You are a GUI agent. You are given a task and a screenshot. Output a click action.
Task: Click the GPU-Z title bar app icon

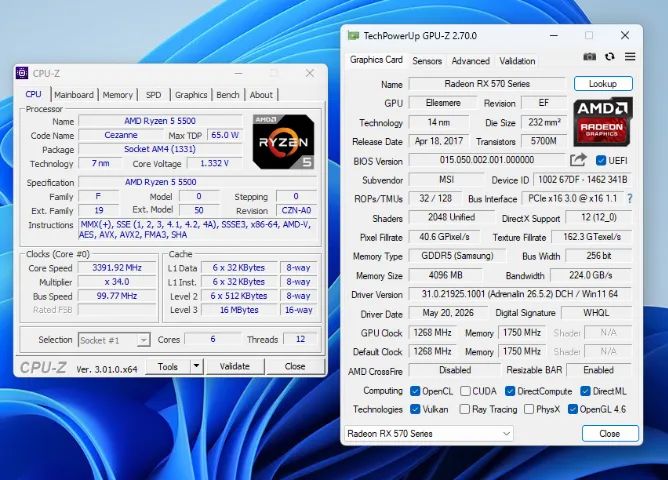click(x=353, y=35)
